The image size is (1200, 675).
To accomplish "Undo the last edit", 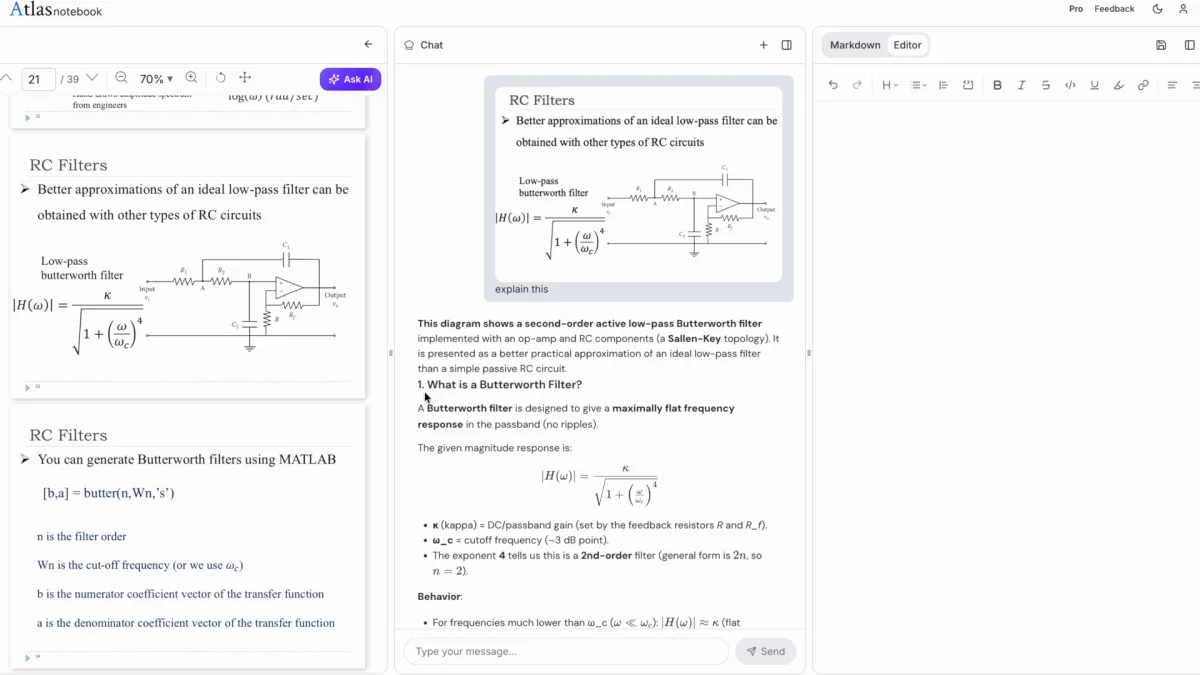I will (x=833, y=85).
